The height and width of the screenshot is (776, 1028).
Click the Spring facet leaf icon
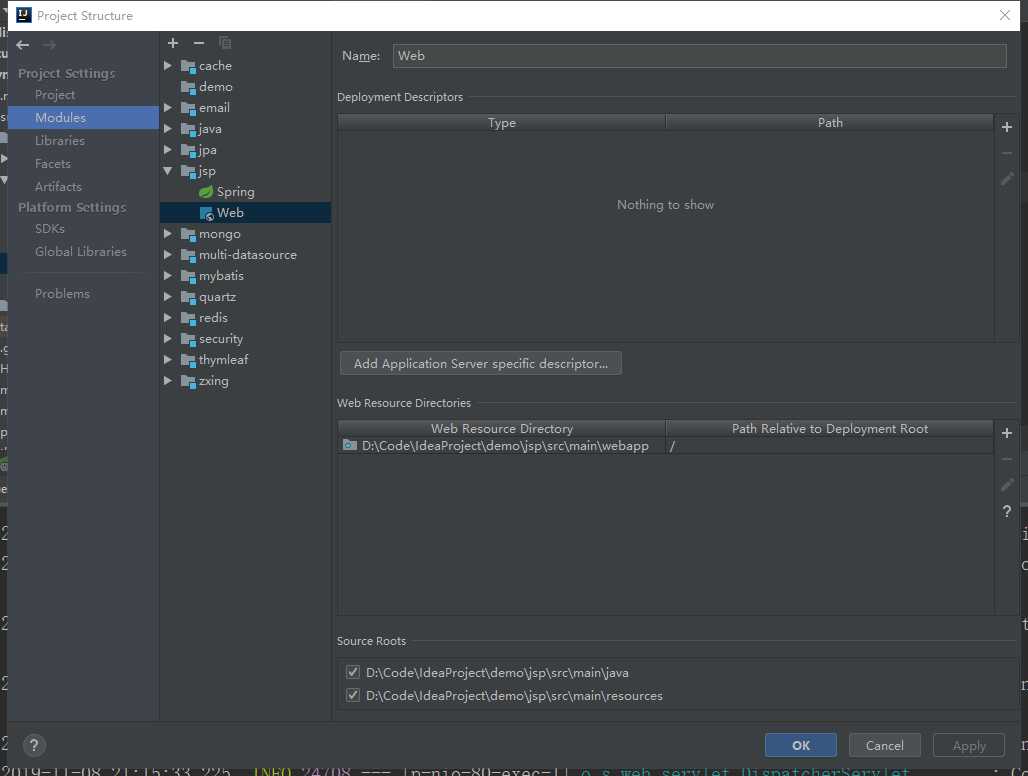206,192
